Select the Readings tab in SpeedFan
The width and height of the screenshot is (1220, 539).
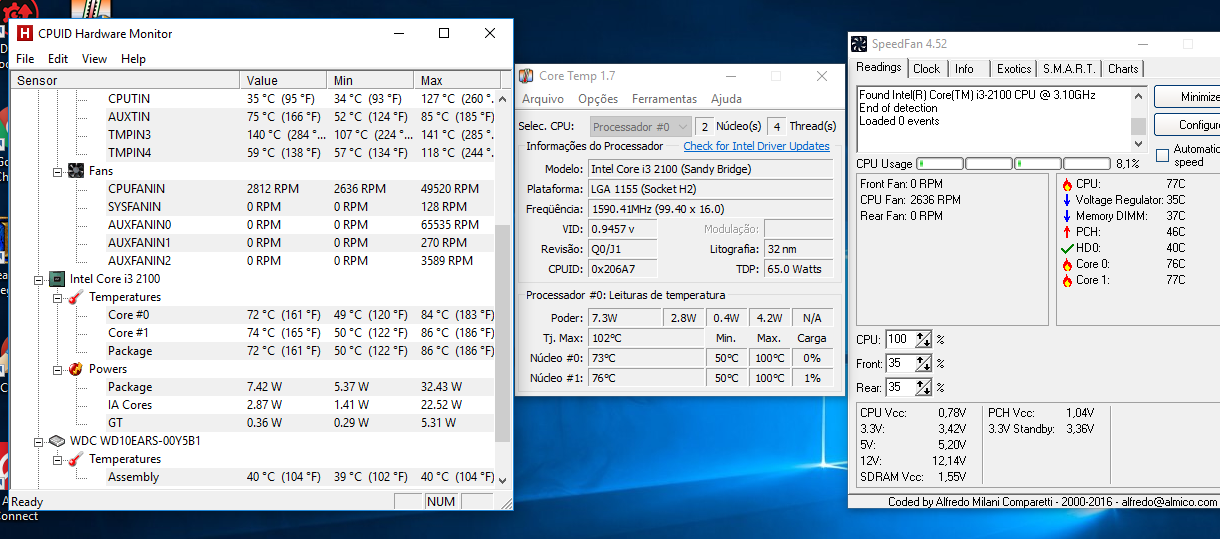(x=879, y=67)
